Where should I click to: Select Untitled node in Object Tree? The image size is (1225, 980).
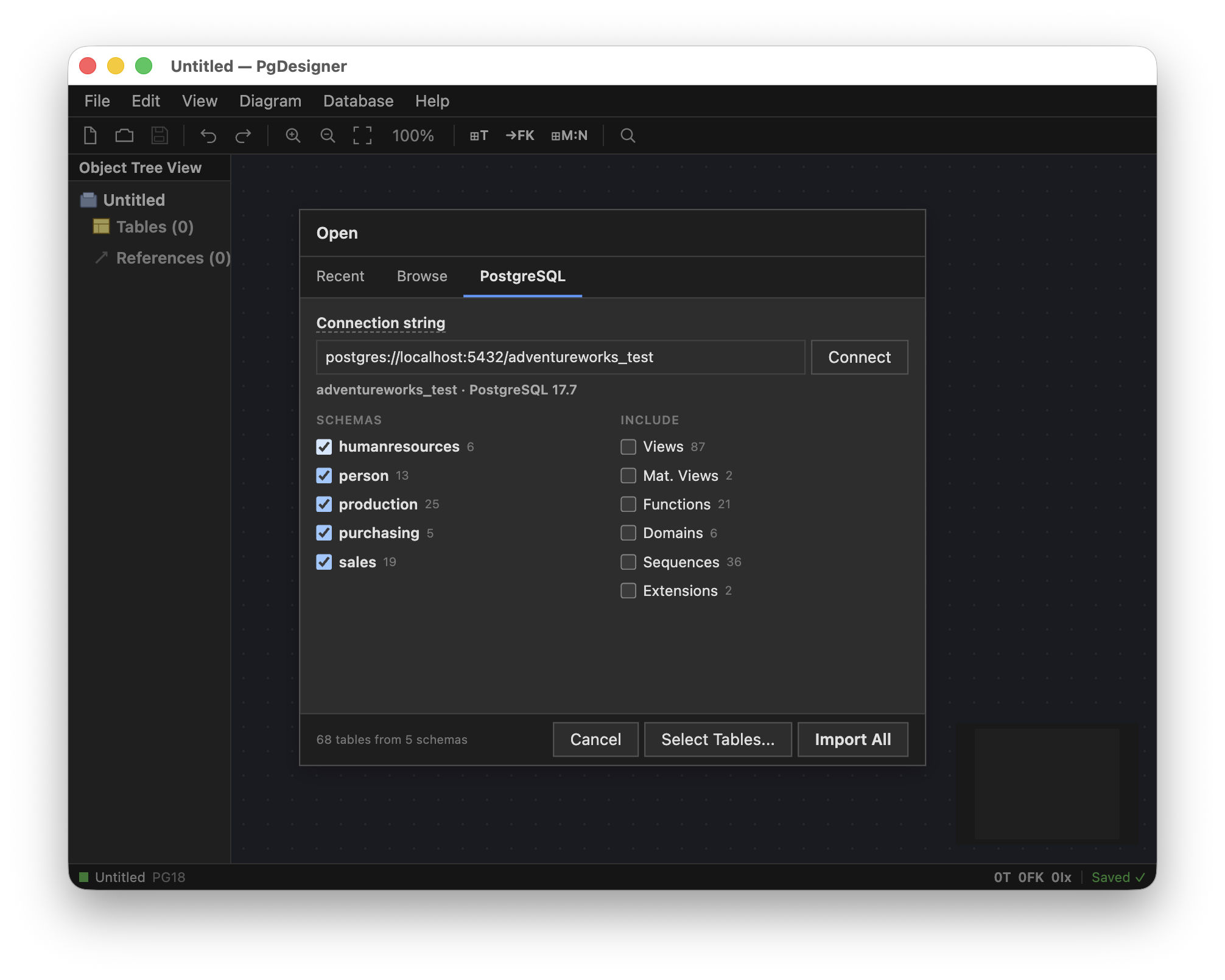134,200
